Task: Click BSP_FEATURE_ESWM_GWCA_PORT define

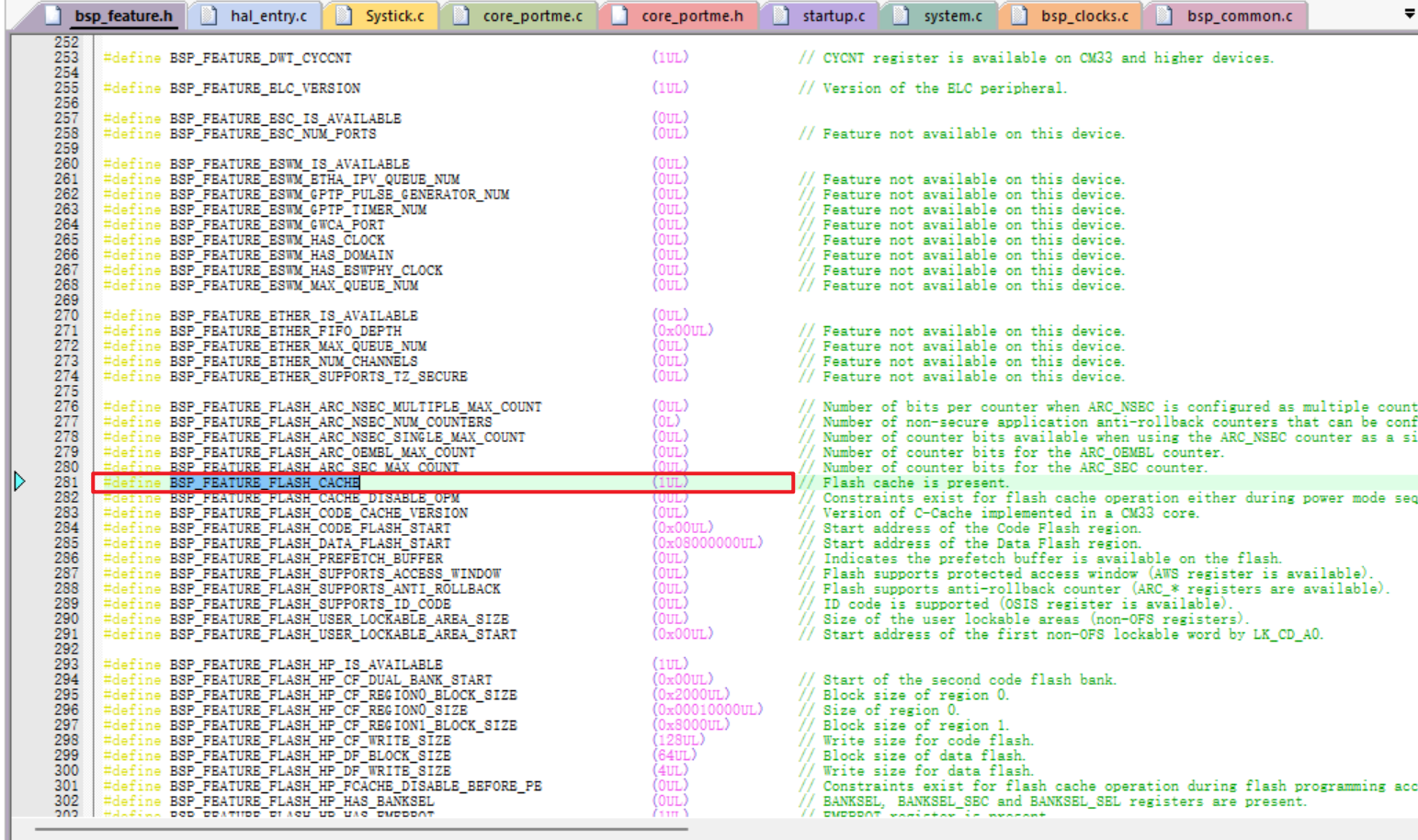Action: click(x=277, y=225)
